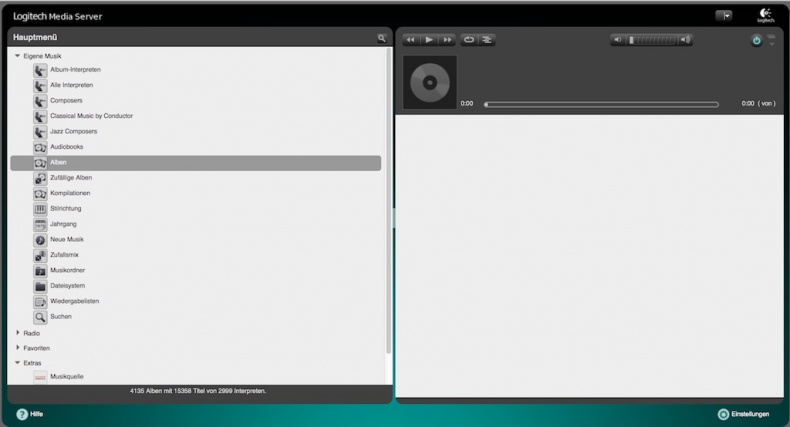Toggle the player power button

click(x=756, y=40)
